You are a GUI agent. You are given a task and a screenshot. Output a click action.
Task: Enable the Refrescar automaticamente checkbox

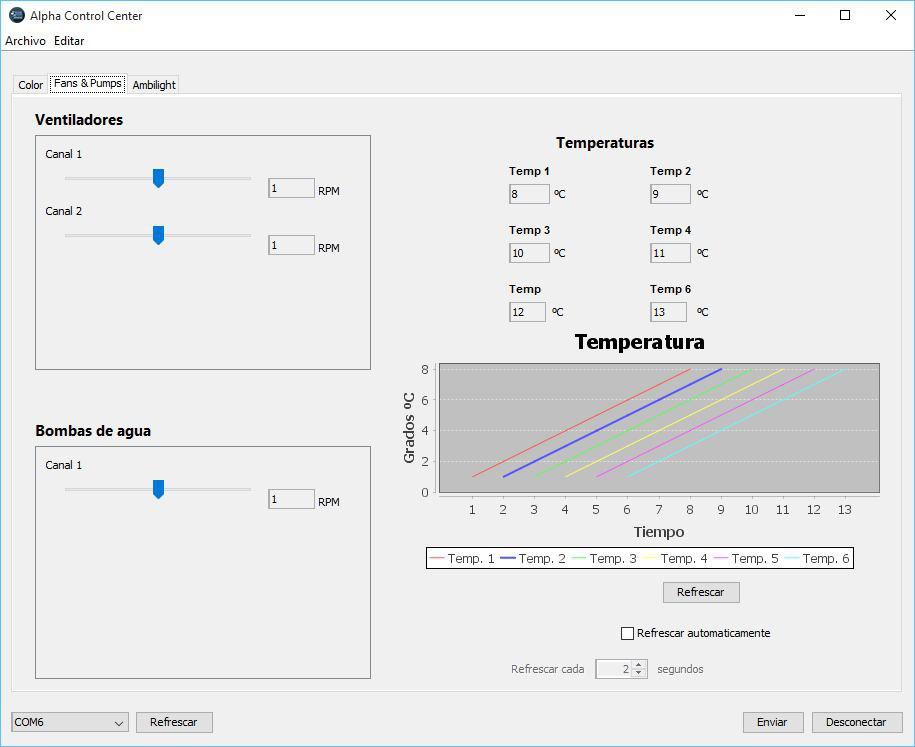[628, 633]
